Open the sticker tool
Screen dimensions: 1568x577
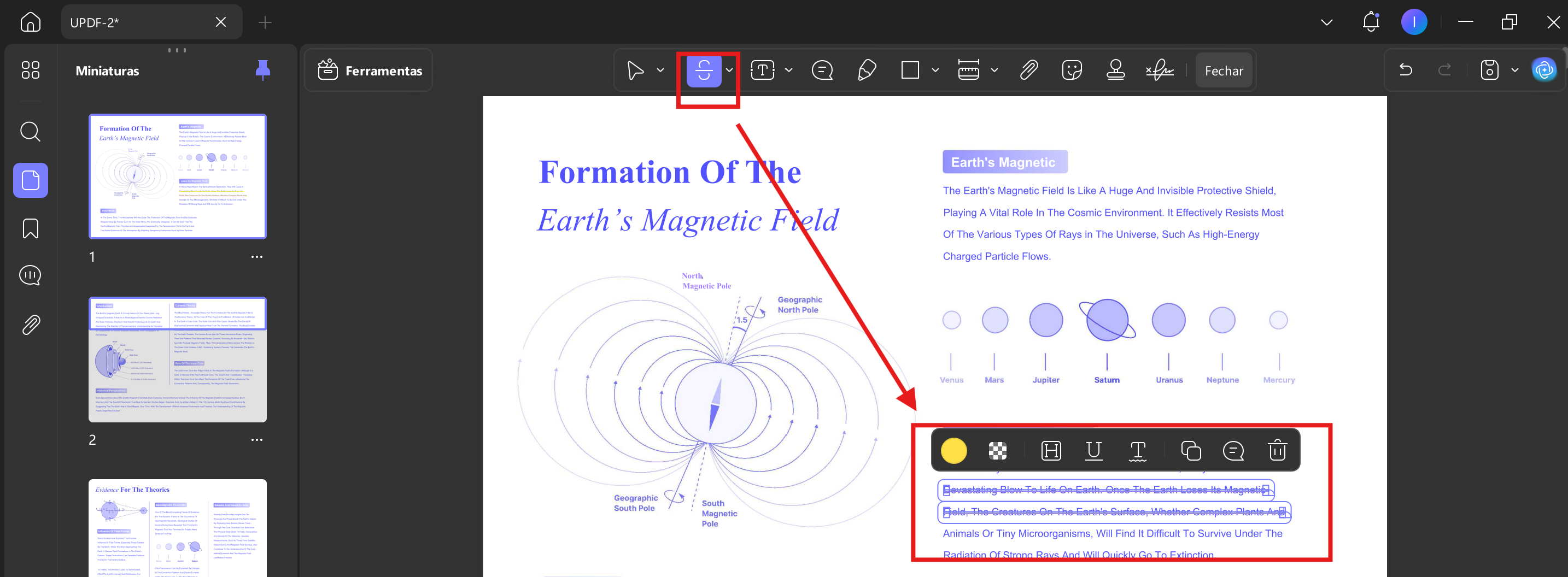coord(1072,70)
